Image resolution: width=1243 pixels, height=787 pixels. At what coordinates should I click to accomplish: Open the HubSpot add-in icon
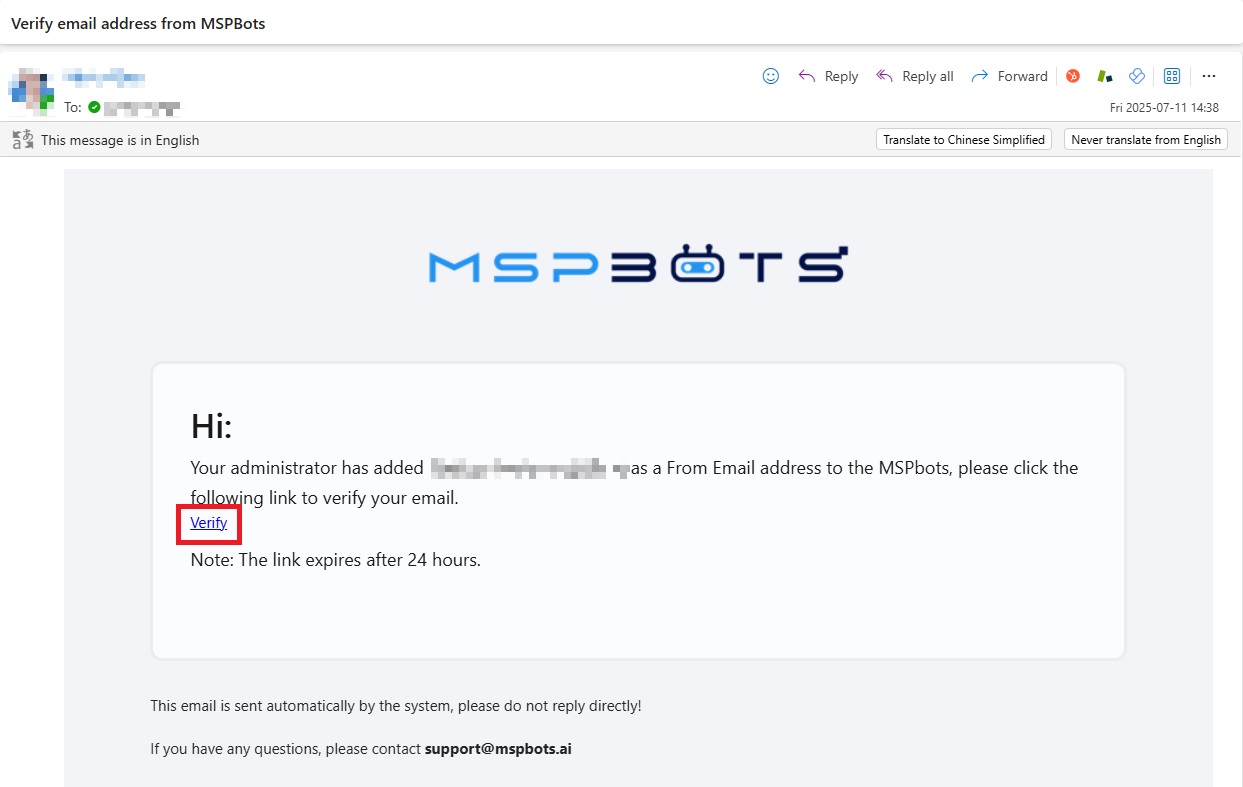point(1072,75)
